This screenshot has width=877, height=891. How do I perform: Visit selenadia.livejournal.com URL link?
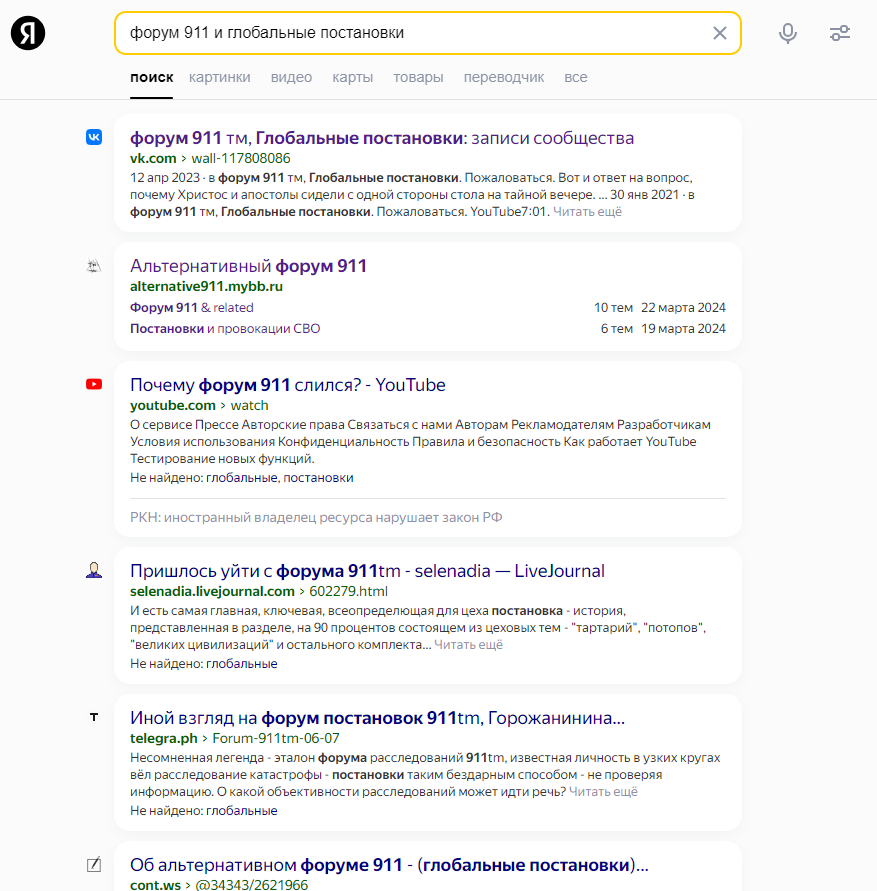click(x=259, y=591)
